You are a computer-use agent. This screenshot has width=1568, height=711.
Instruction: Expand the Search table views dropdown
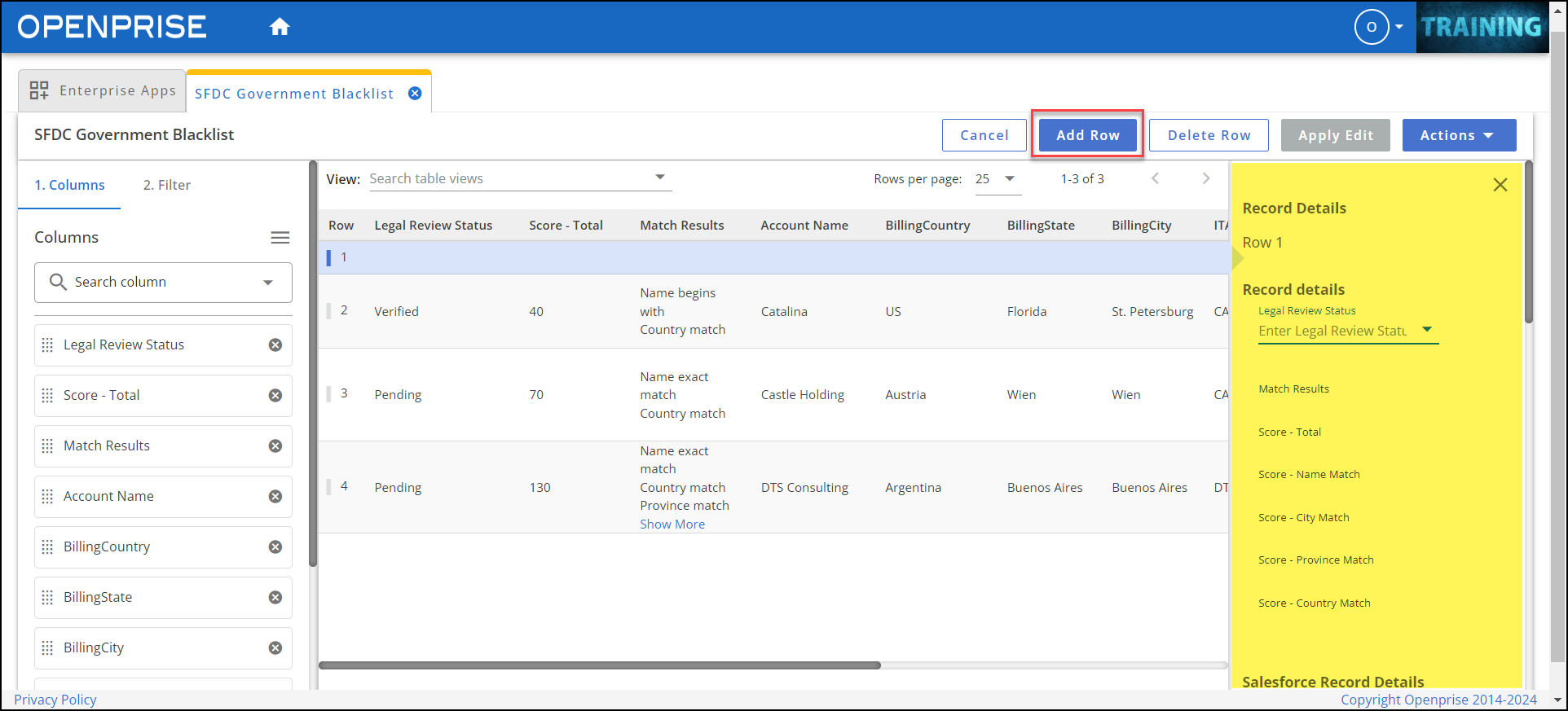coord(659,178)
